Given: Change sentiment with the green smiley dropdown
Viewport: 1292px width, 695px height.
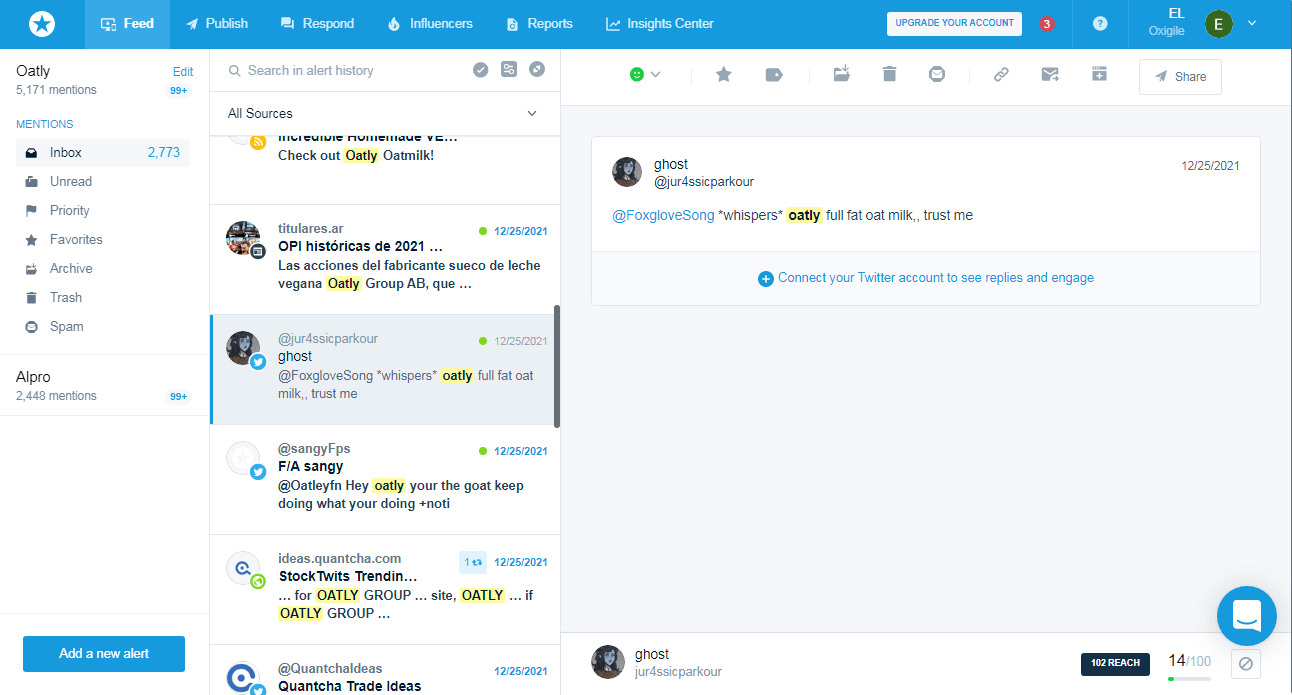Looking at the screenshot, I should [x=645, y=74].
